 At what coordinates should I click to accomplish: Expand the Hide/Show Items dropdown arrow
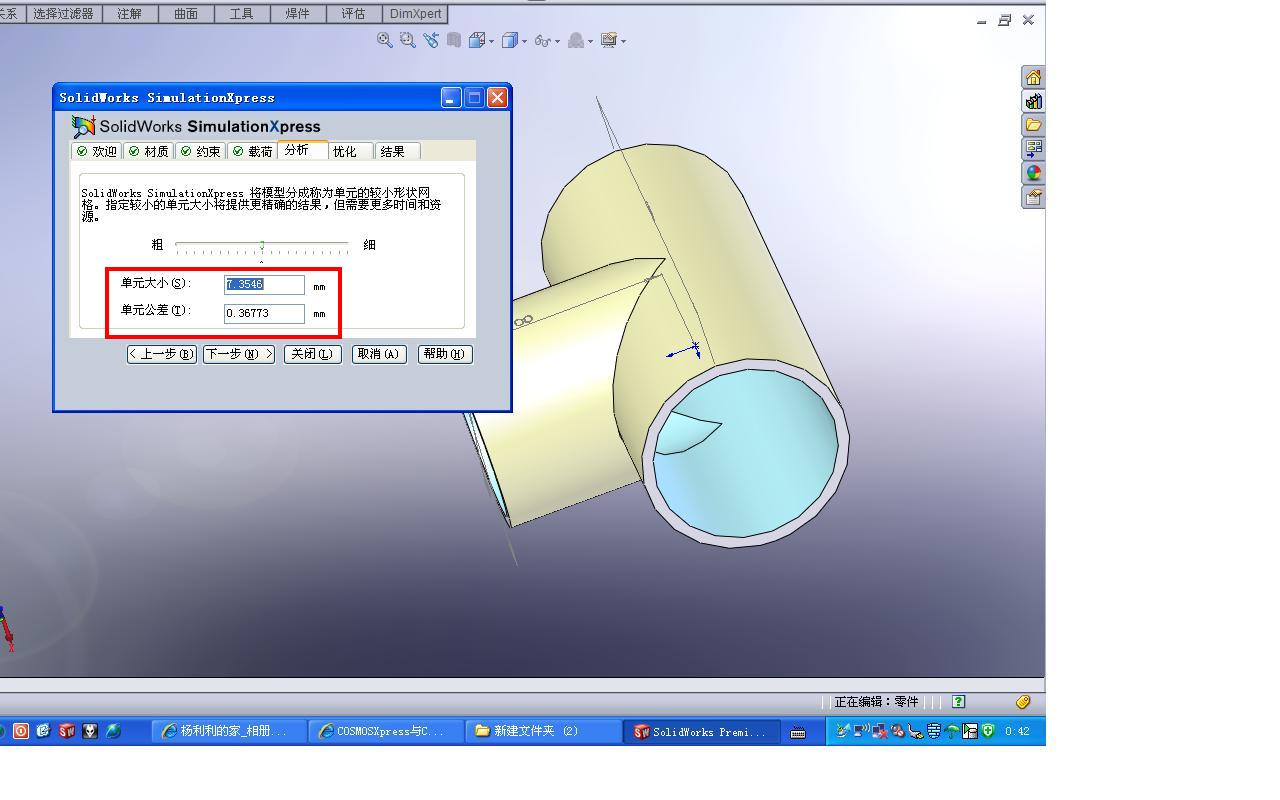coord(557,42)
